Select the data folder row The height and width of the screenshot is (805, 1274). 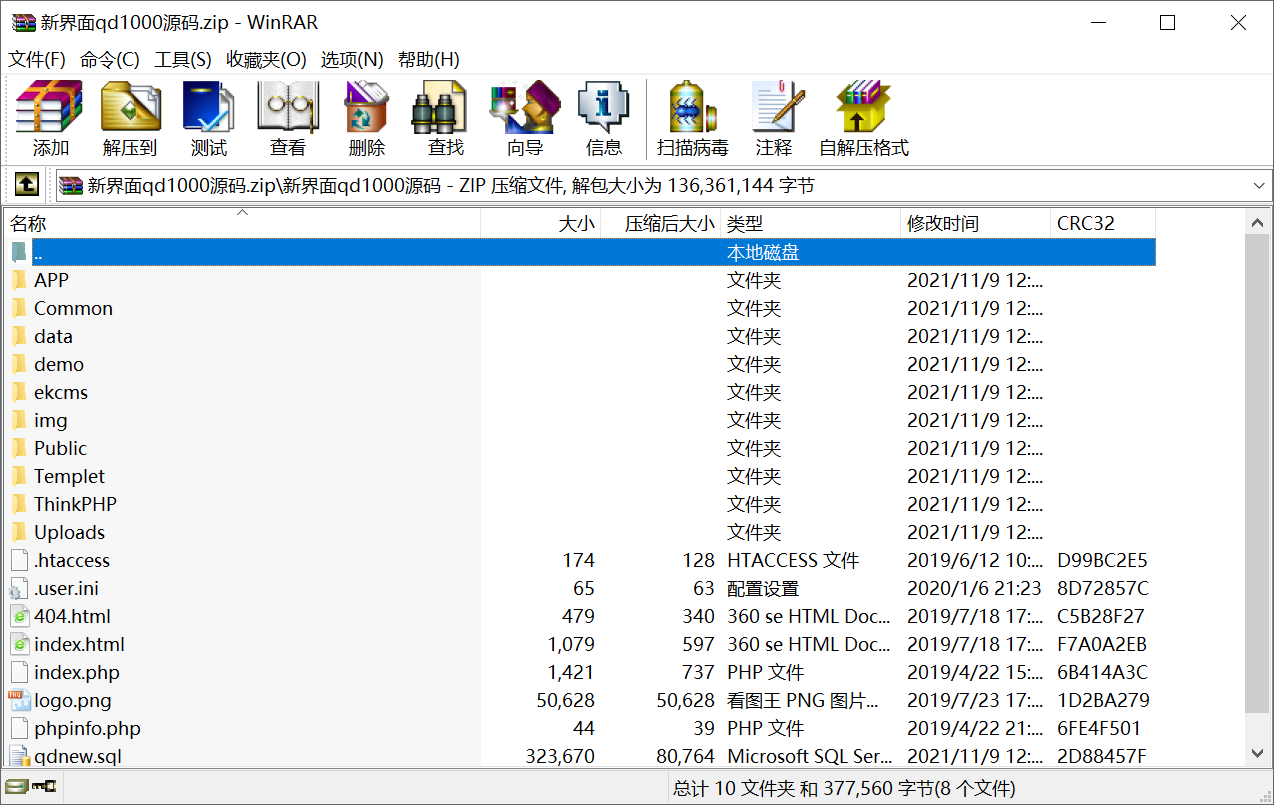click(580, 336)
